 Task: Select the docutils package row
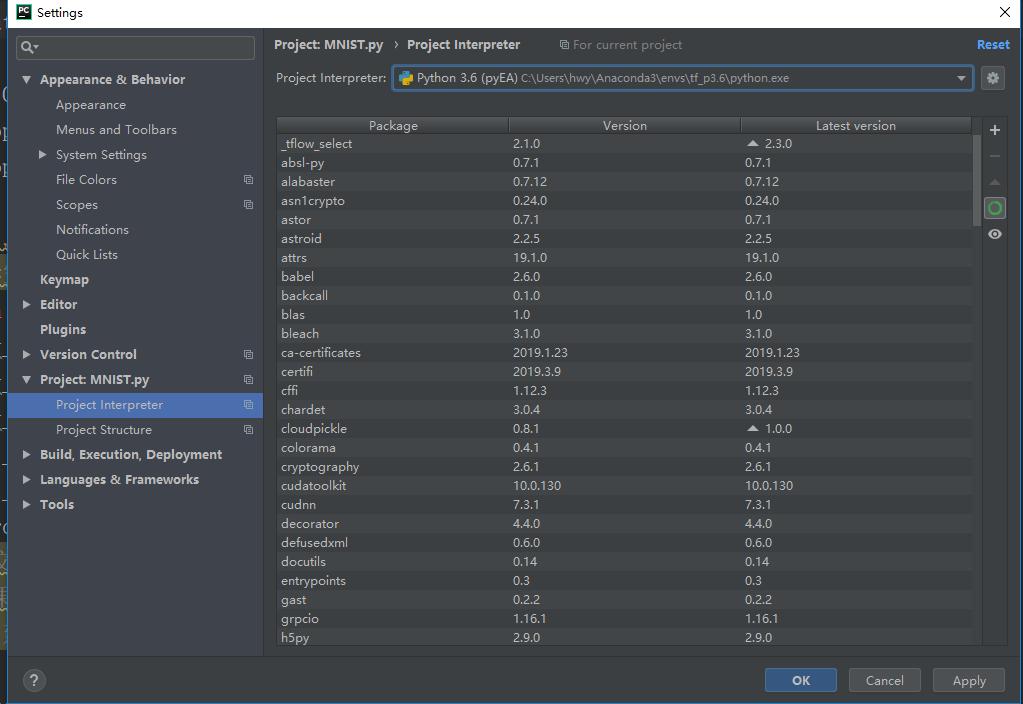click(x=624, y=562)
